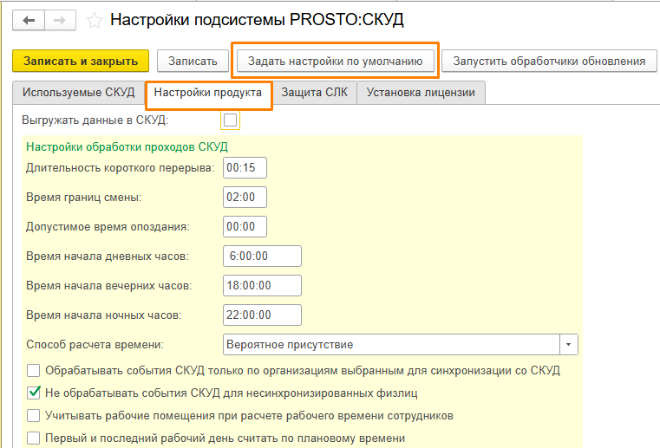Enable 'Выгружать данные в СКУД' checkbox
The image size is (660, 448).
click(231, 121)
